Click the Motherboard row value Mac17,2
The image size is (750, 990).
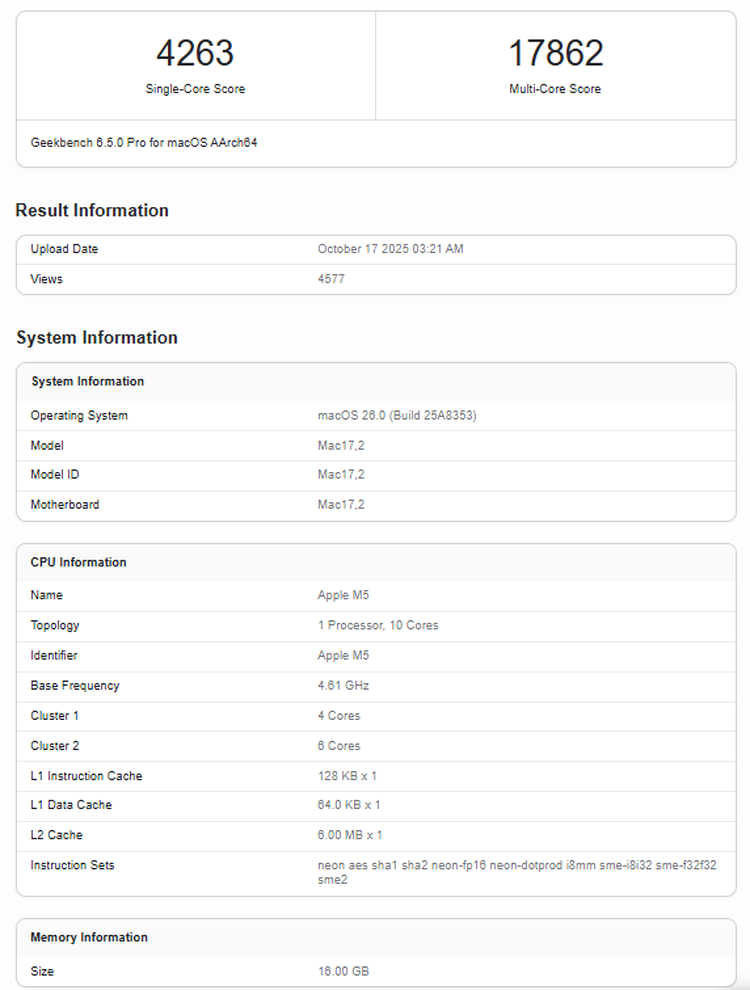click(x=341, y=505)
